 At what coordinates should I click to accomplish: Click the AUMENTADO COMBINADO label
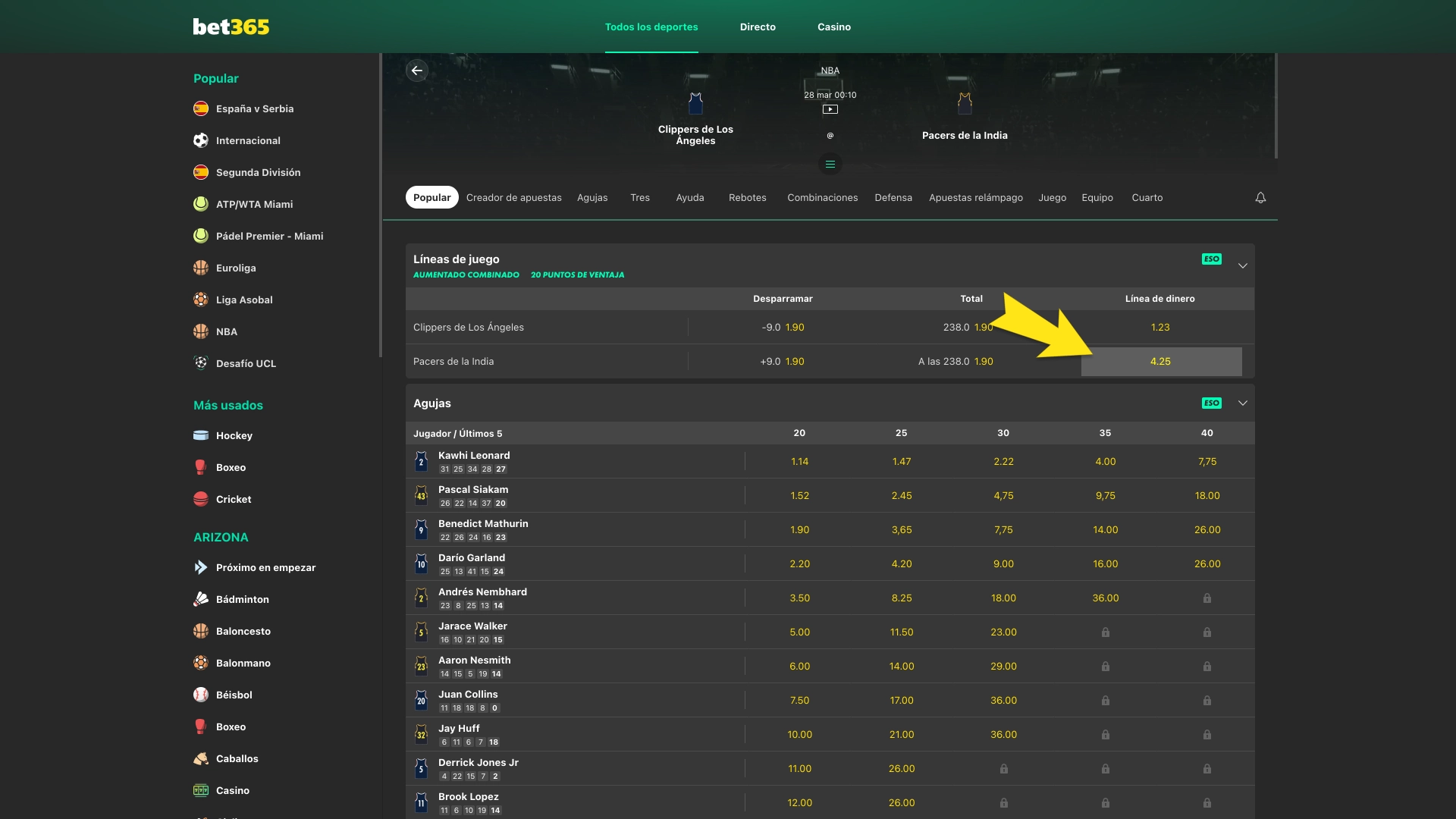[466, 275]
